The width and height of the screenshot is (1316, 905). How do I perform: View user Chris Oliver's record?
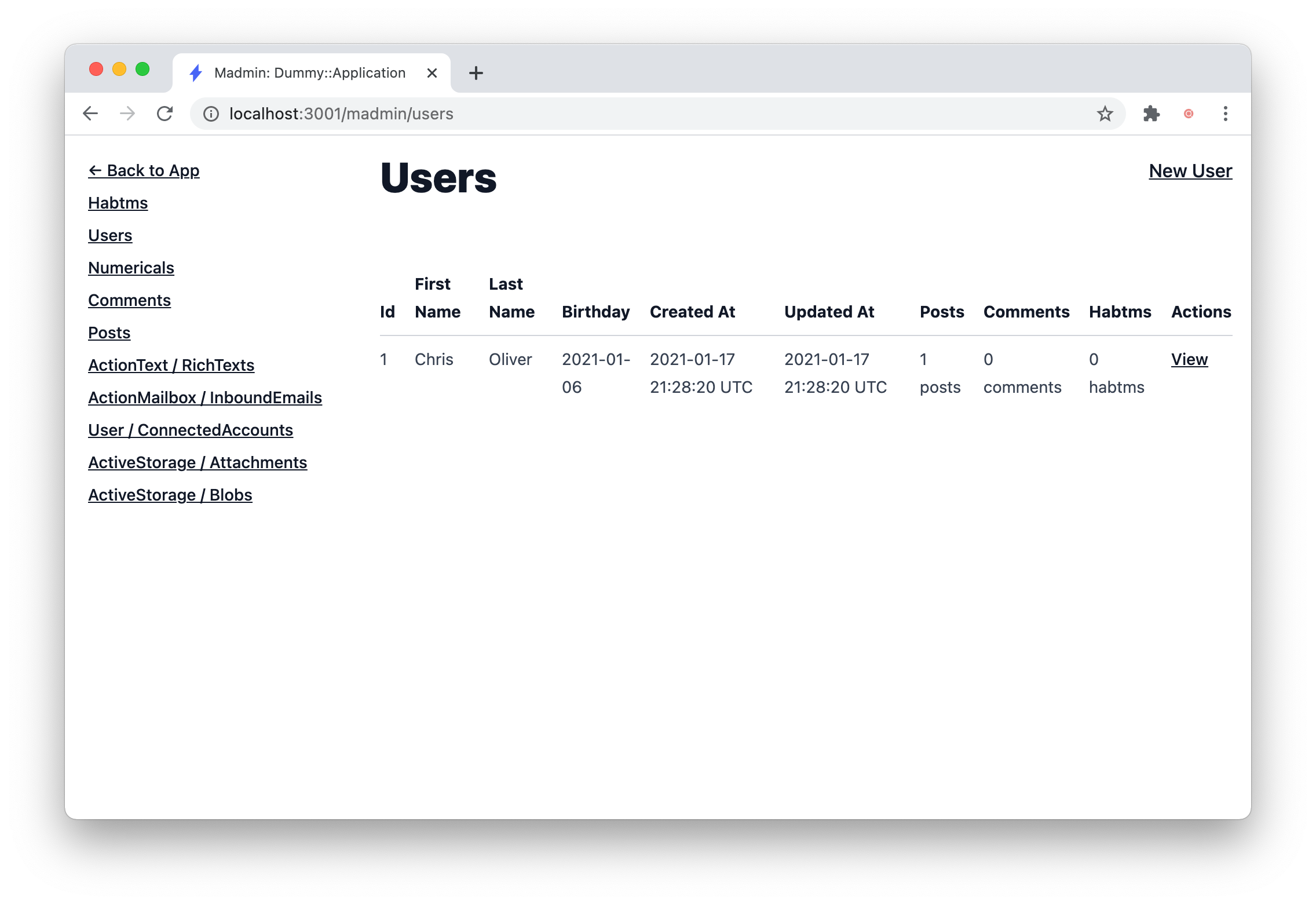[1189, 359]
